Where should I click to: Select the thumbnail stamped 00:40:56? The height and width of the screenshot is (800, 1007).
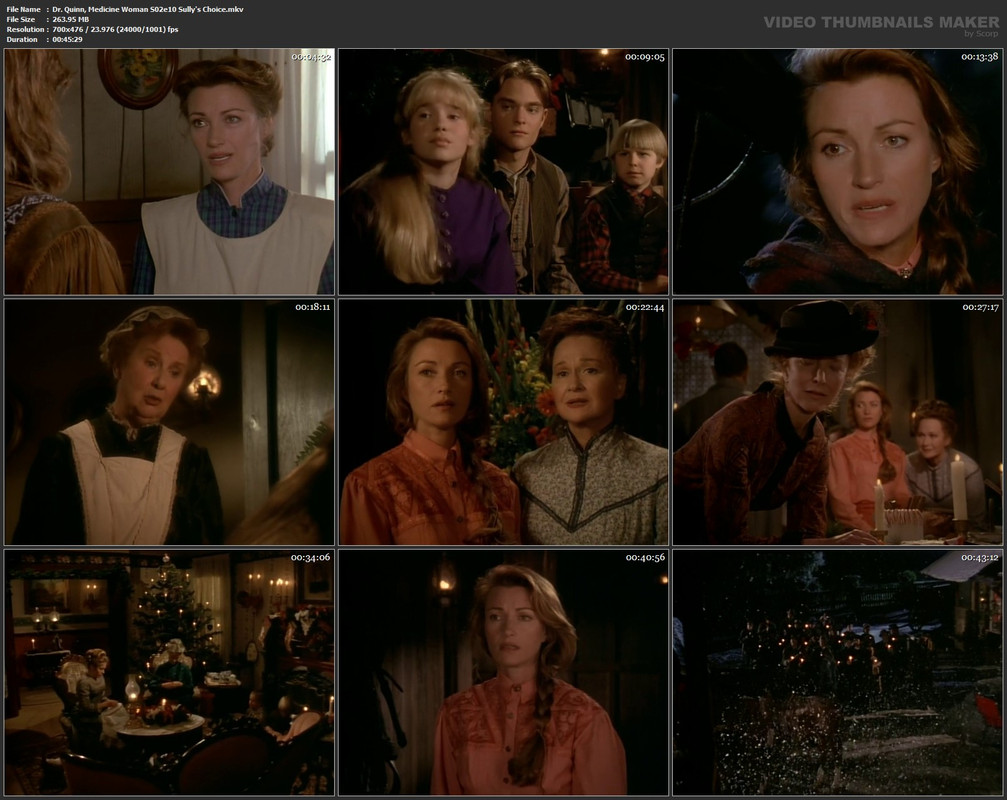[x=504, y=672]
